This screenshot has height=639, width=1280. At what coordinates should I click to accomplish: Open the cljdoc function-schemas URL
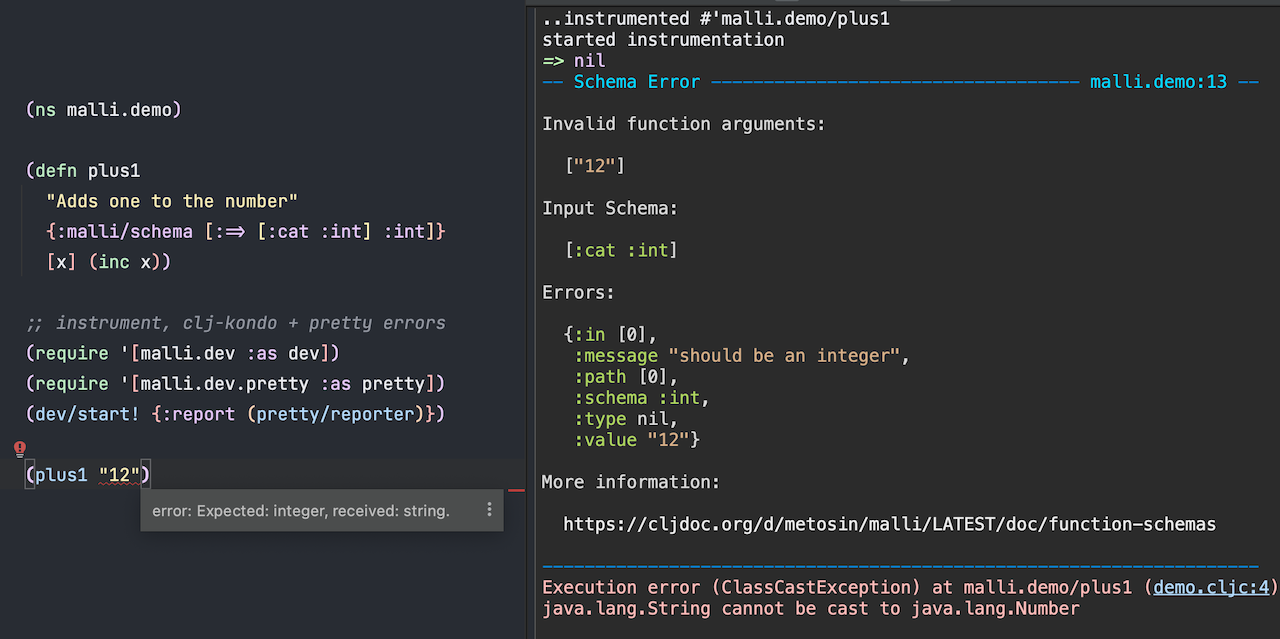(x=889, y=524)
